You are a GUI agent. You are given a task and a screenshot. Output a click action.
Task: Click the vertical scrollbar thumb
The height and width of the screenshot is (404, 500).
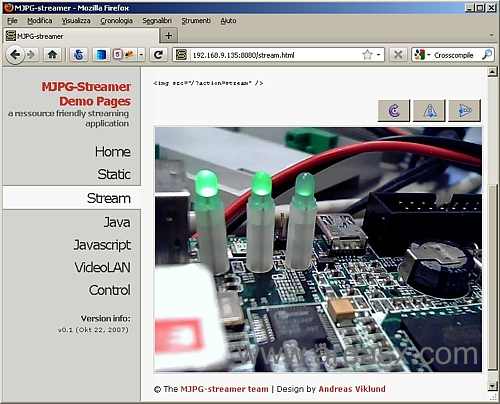click(492, 277)
